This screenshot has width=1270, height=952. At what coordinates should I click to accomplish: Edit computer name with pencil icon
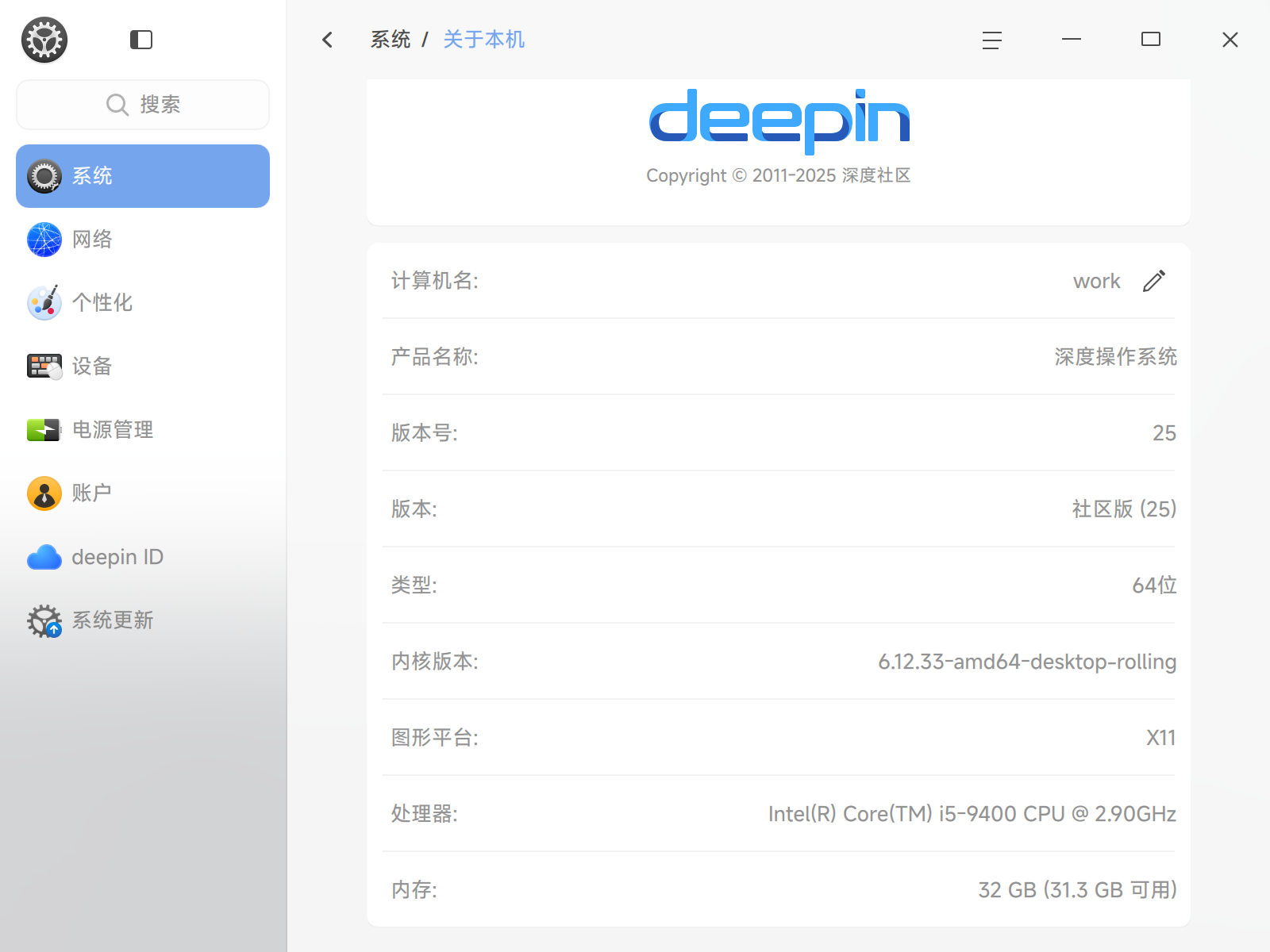click(1154, 281)
